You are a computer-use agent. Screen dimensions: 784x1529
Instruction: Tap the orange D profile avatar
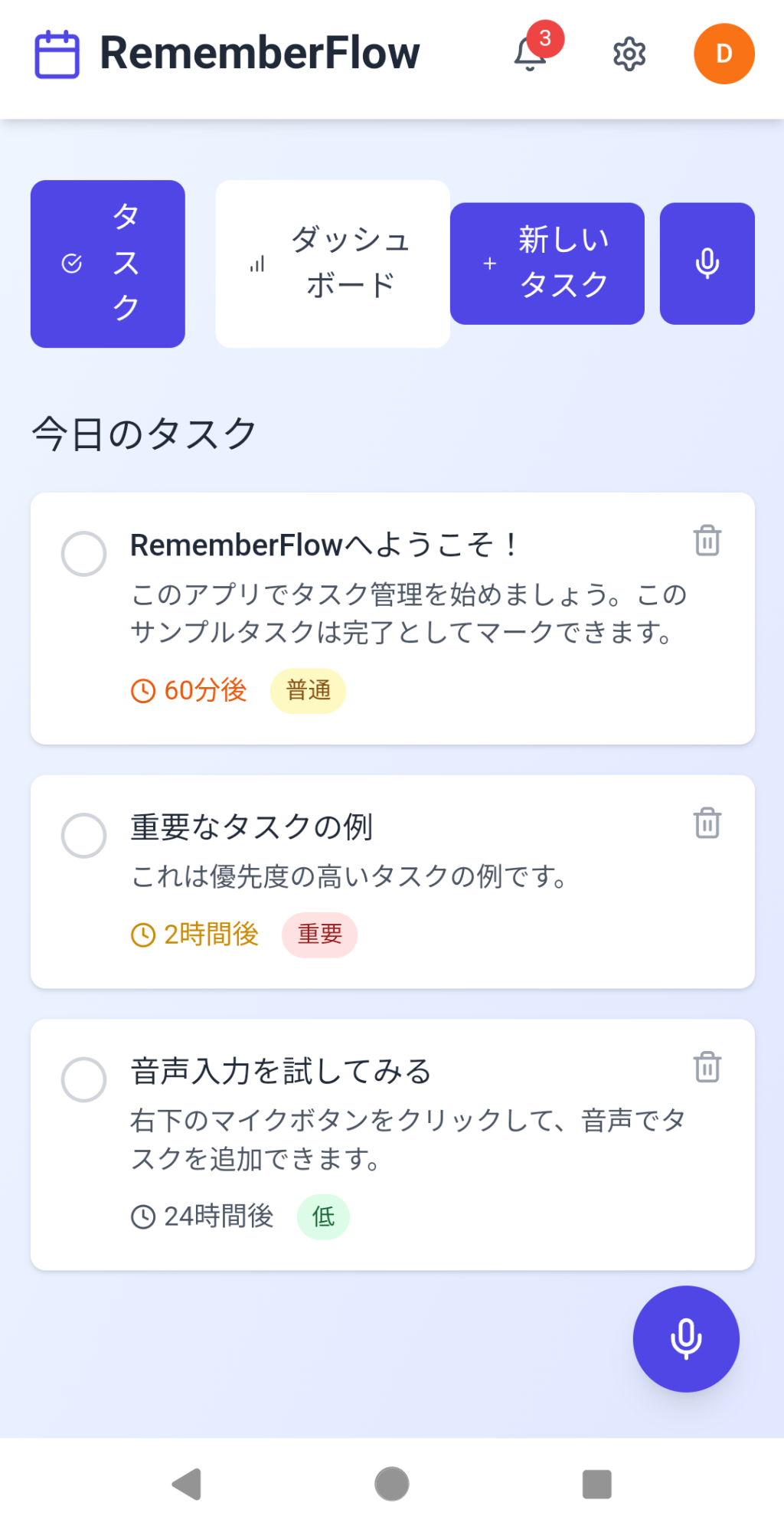[x=724, y=54]
